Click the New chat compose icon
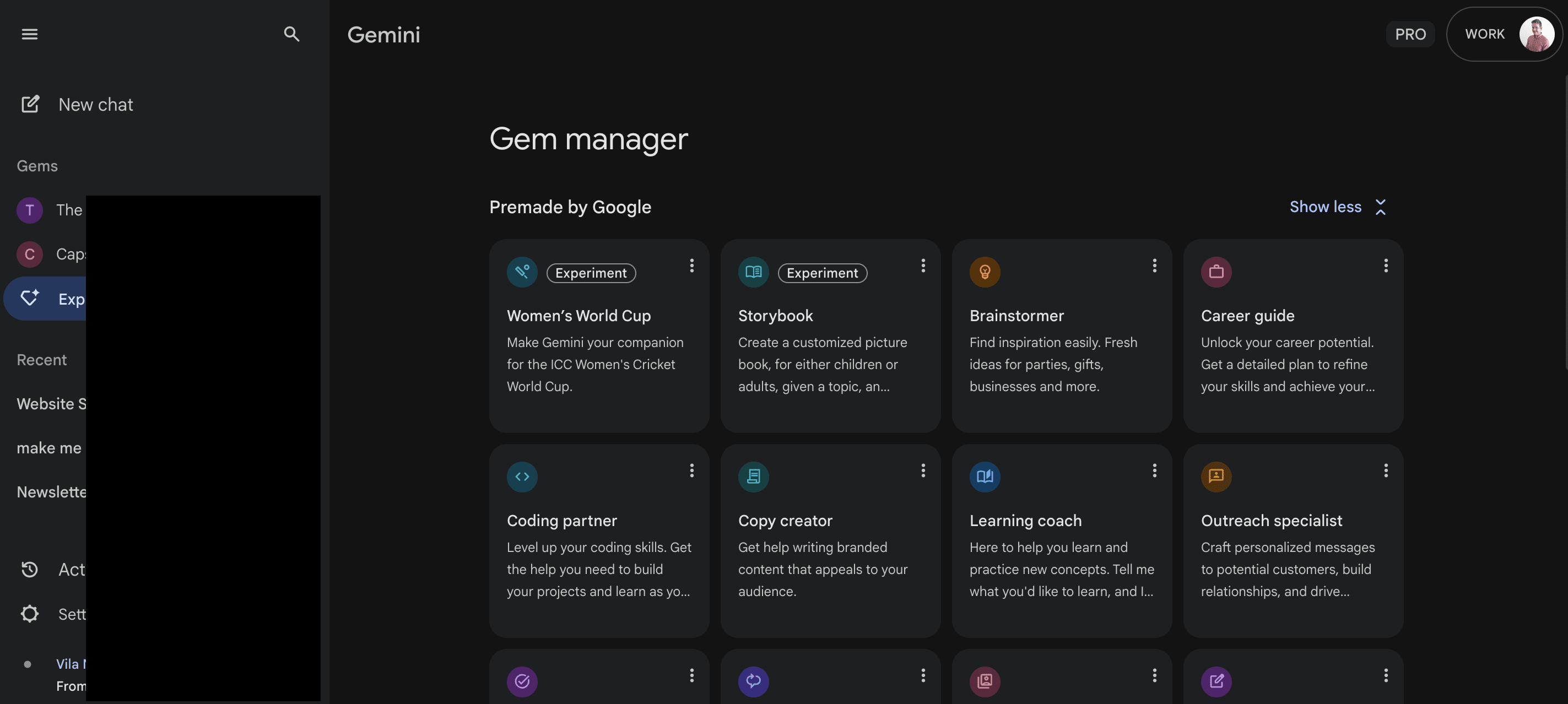This screenshot has height=704, width=1568. 30,104
